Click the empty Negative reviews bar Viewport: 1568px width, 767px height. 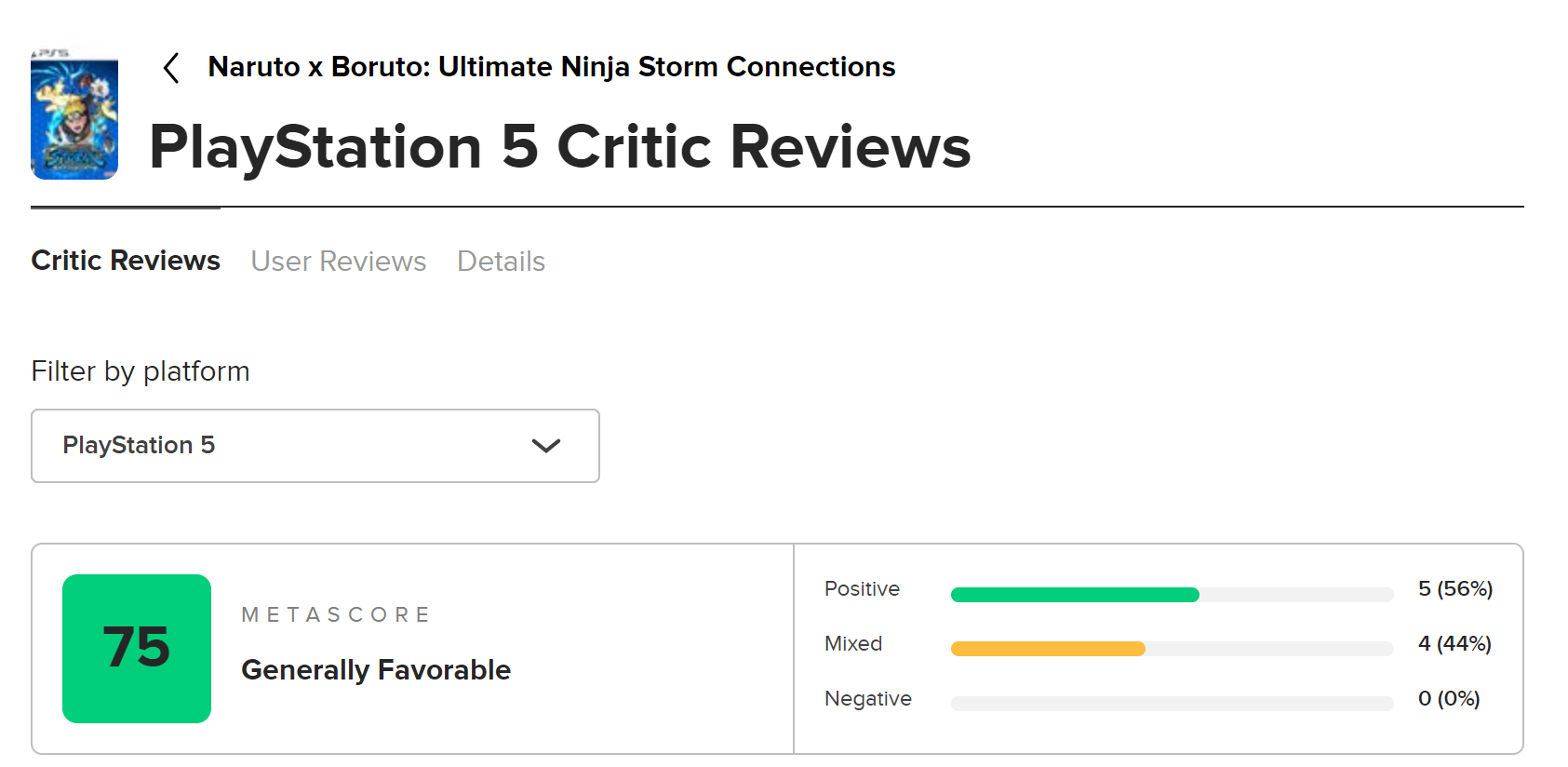[x=1172, y=704]
